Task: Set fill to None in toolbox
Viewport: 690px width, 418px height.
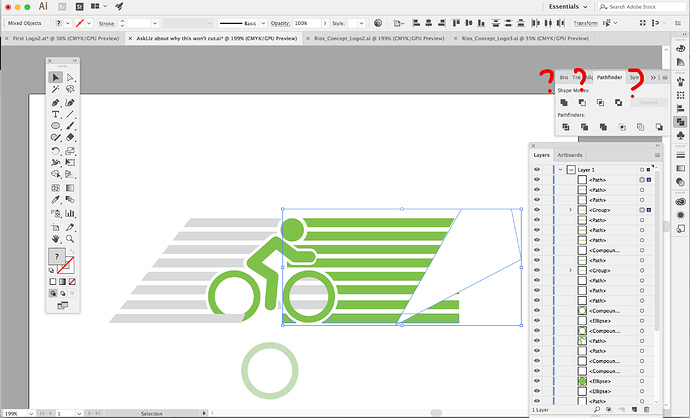Action: pyautogui.click(x=72, y=282)
